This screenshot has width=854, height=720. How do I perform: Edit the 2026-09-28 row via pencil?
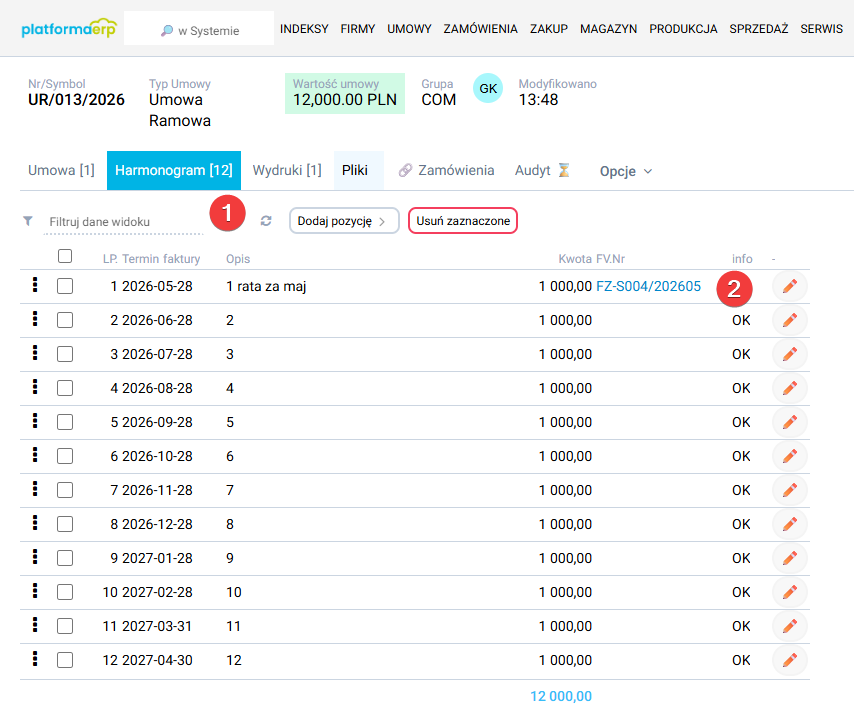click(x=790, y=422)
